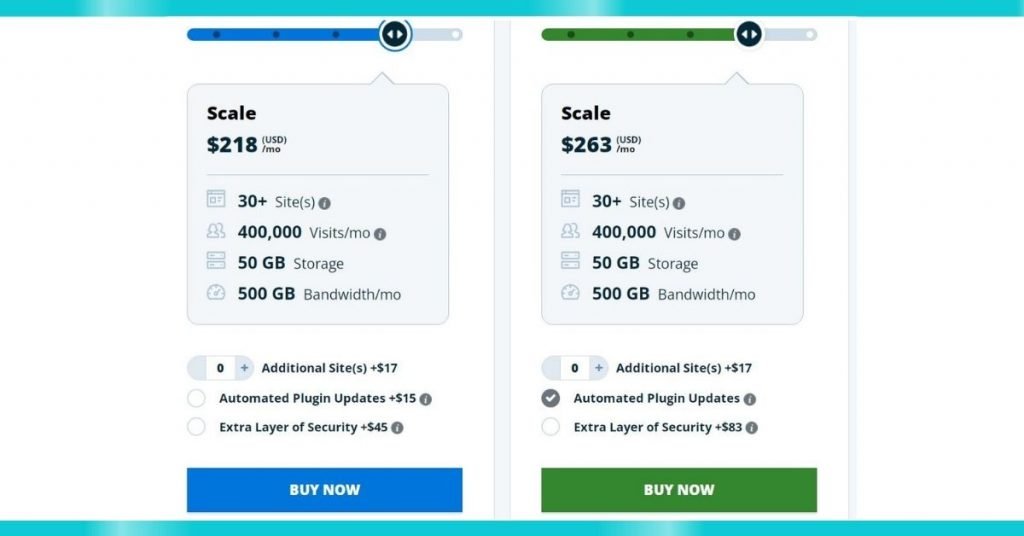Increase additional sites with plus in blue plan
Screen dimensions: 1024x536
[244, 368]
